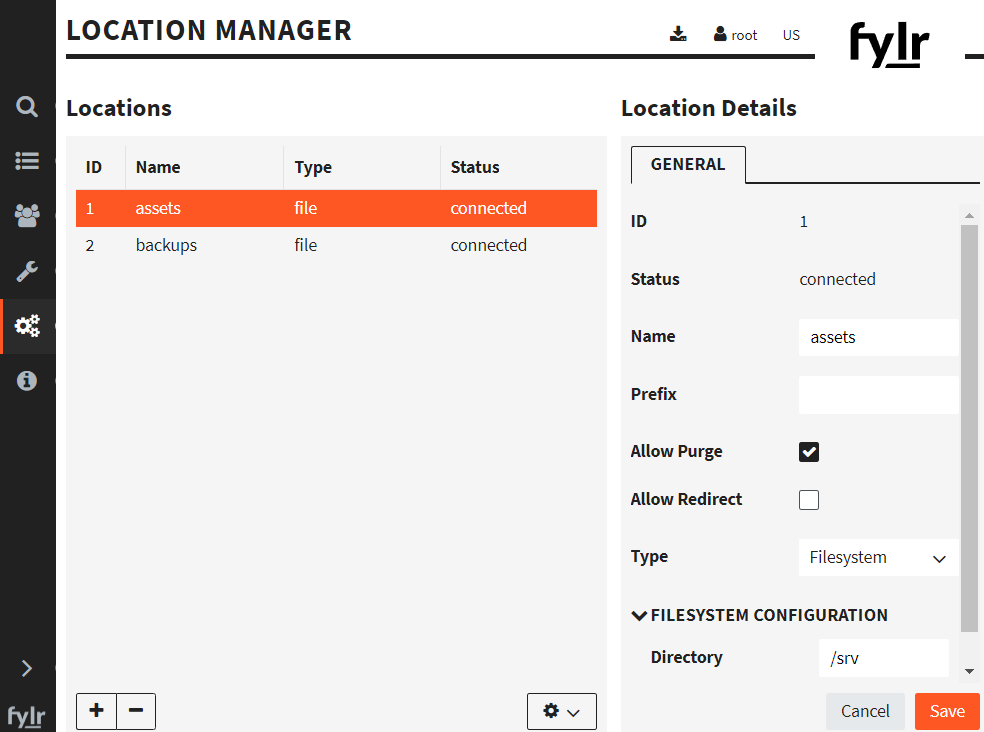Screen dimensions: 984x732
Task: Click the gears administration sidebar icon
Action: (x=27, y=326)
